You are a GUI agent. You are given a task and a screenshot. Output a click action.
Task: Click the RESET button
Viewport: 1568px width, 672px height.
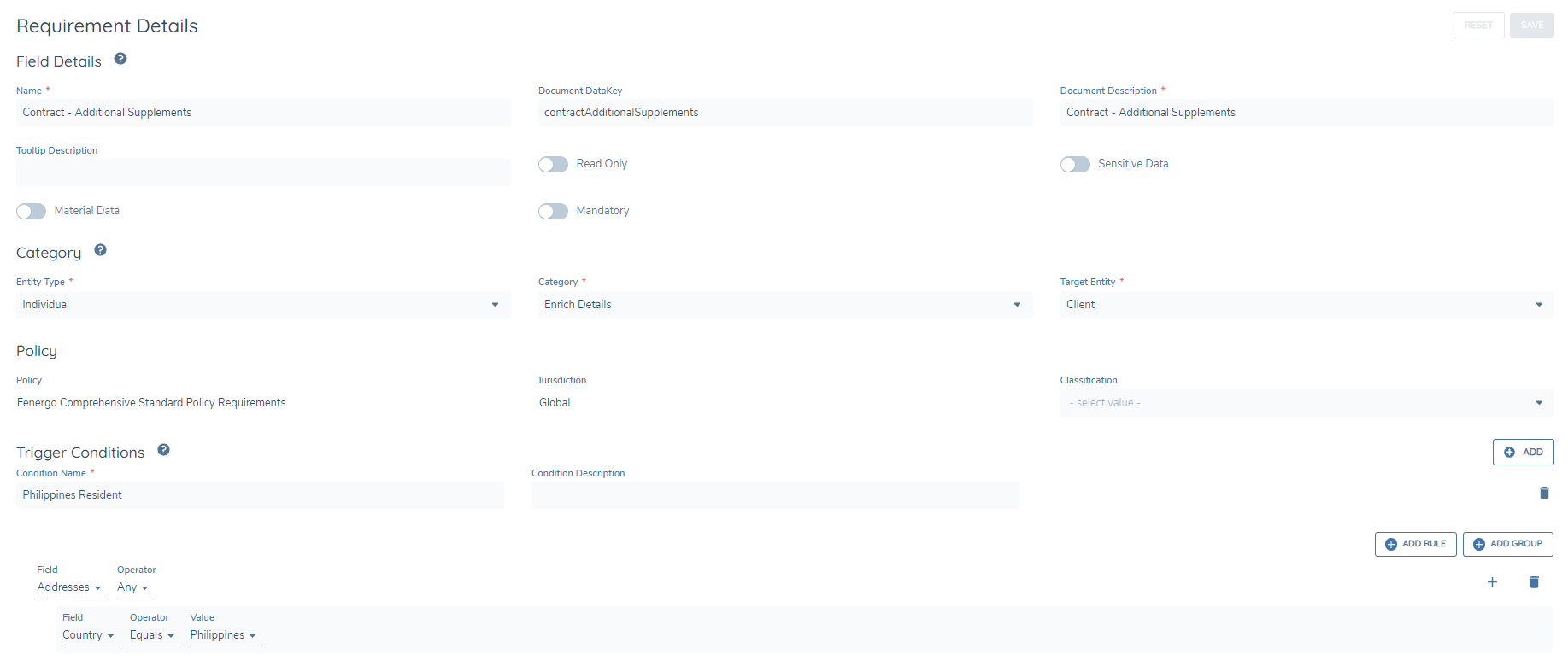pyautogui.click(x=1478, y=25)
